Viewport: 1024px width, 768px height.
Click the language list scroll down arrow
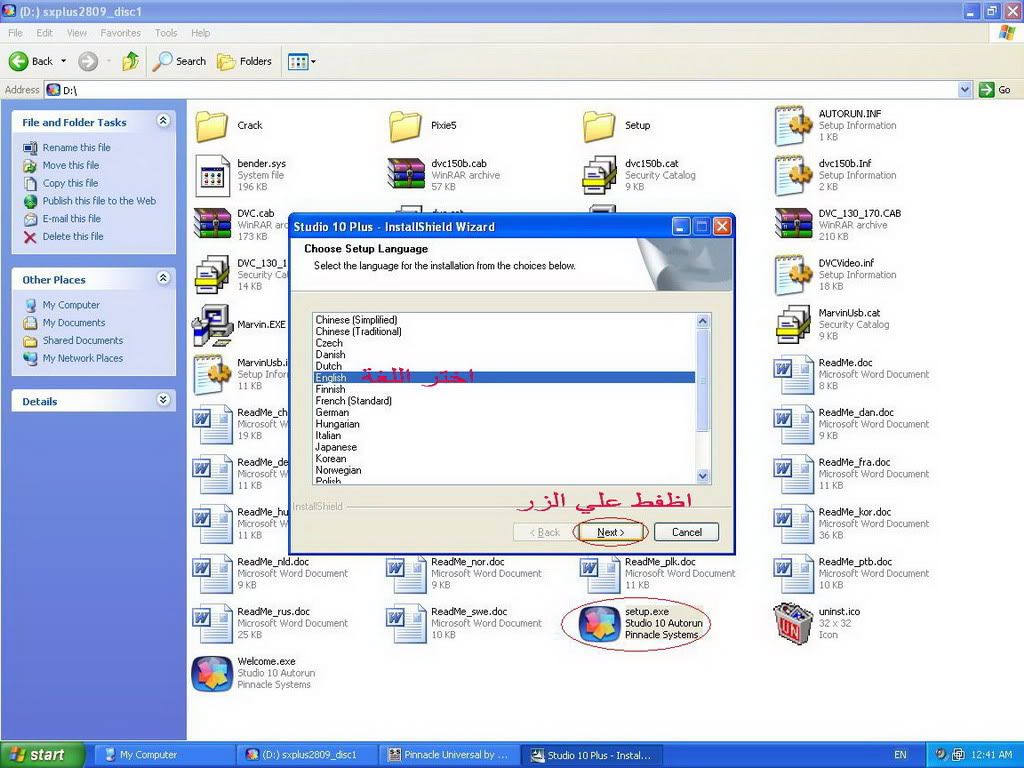click(x=703, y=476)
